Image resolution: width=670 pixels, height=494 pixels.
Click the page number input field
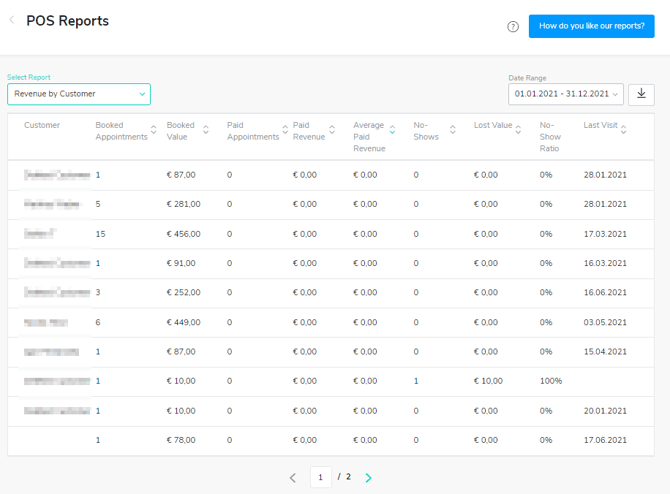tap(321, 477)
